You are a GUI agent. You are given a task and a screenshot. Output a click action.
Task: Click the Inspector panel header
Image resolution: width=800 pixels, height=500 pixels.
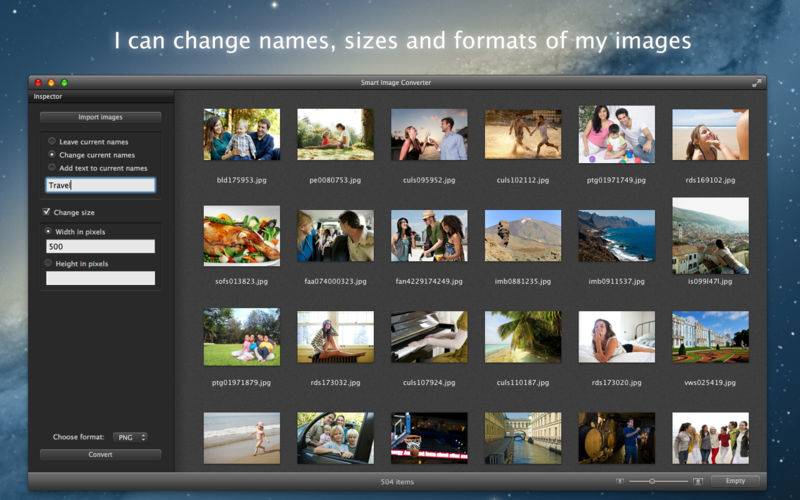point(101,96)
